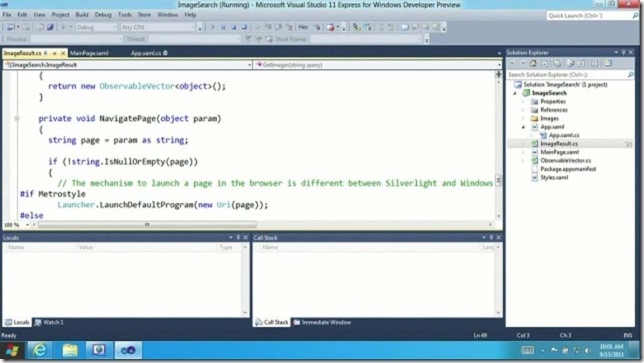
Task: Select Package.appxmanifest in Solution Explorer
Action: click(x=568, y=169)
